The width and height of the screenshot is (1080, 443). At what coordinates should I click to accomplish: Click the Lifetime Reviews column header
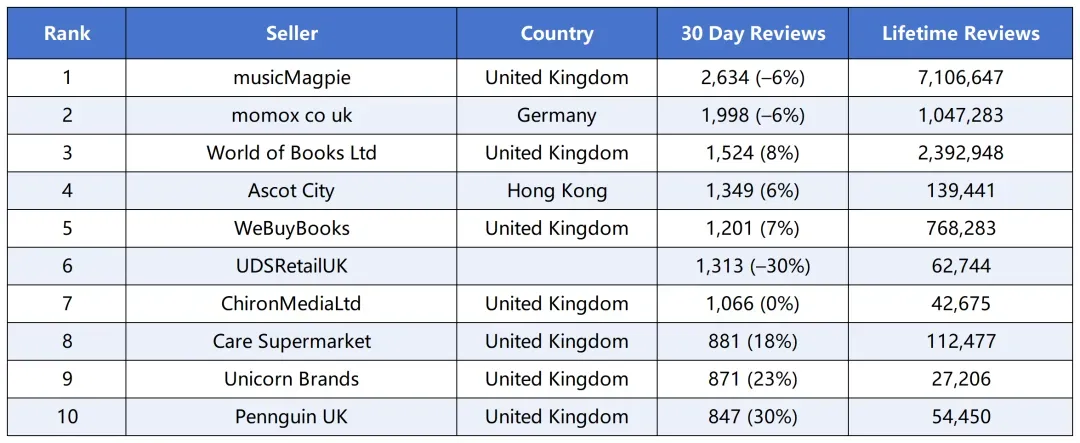pyautogui.click(x=961, y=34)
